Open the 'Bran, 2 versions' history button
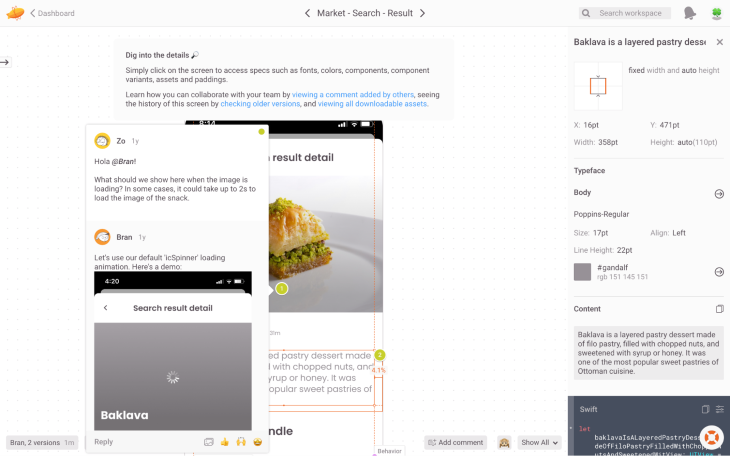 pos(42,442)
